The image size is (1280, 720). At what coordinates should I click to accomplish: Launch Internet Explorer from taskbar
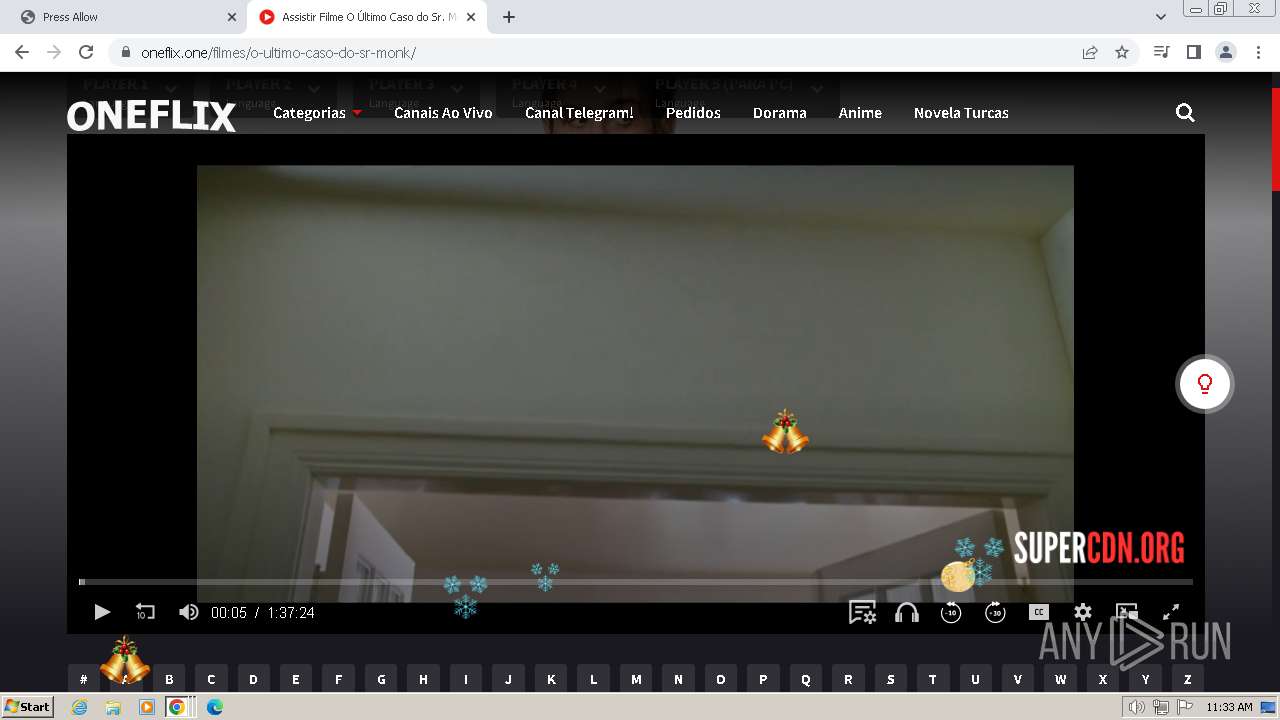click(80, 707)
